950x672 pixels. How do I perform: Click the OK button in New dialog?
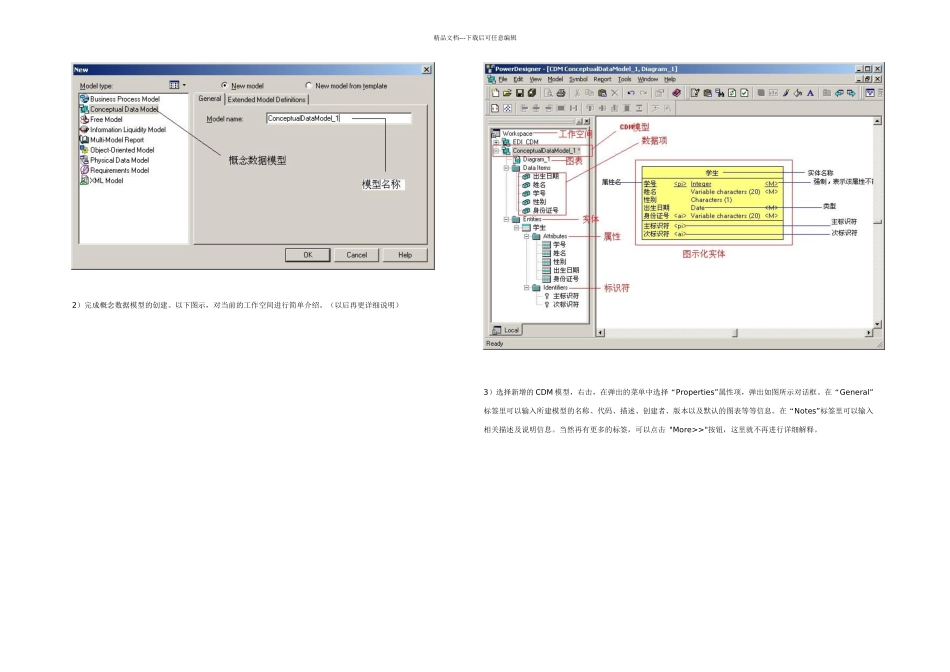pos(308,255)
